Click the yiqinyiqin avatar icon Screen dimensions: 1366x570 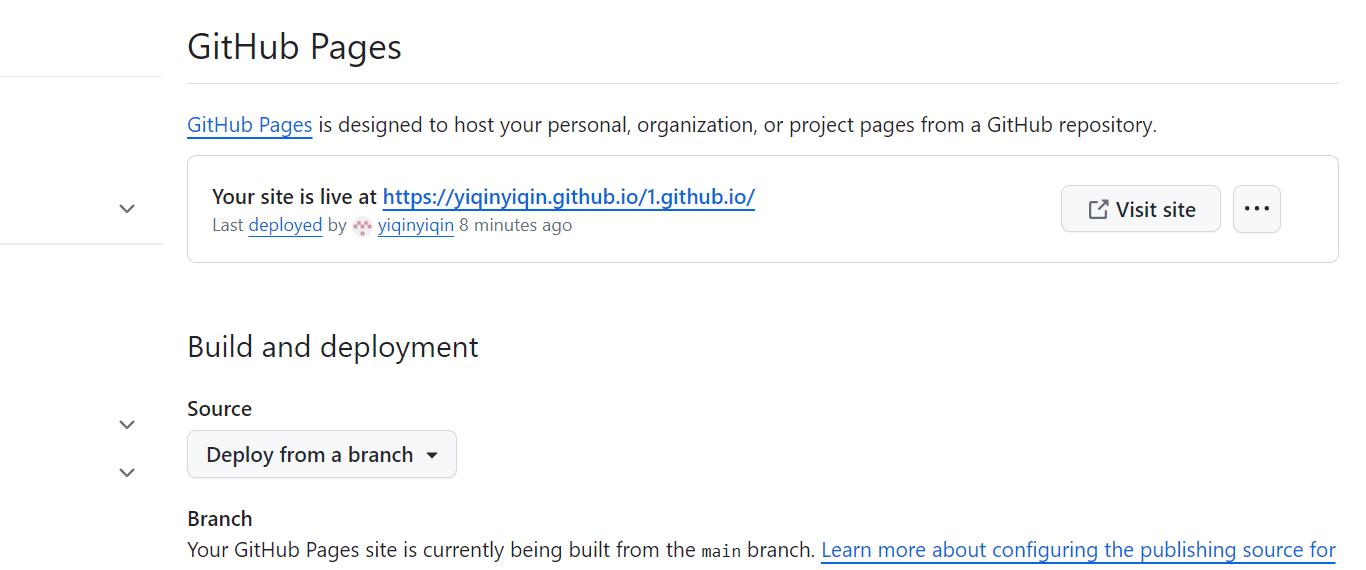point(362,226)
